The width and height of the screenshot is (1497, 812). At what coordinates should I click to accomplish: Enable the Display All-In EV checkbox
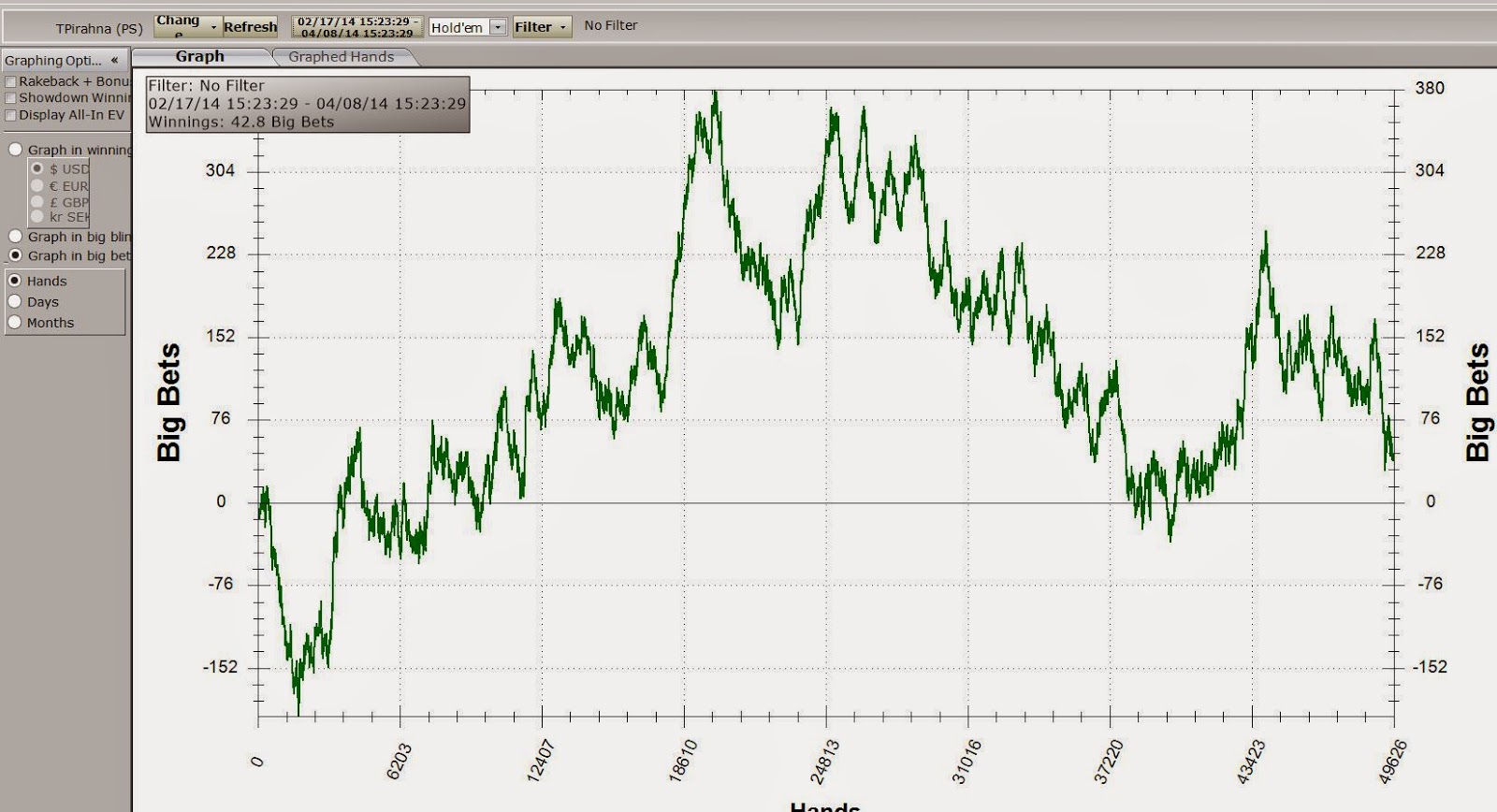coord(11,115)
